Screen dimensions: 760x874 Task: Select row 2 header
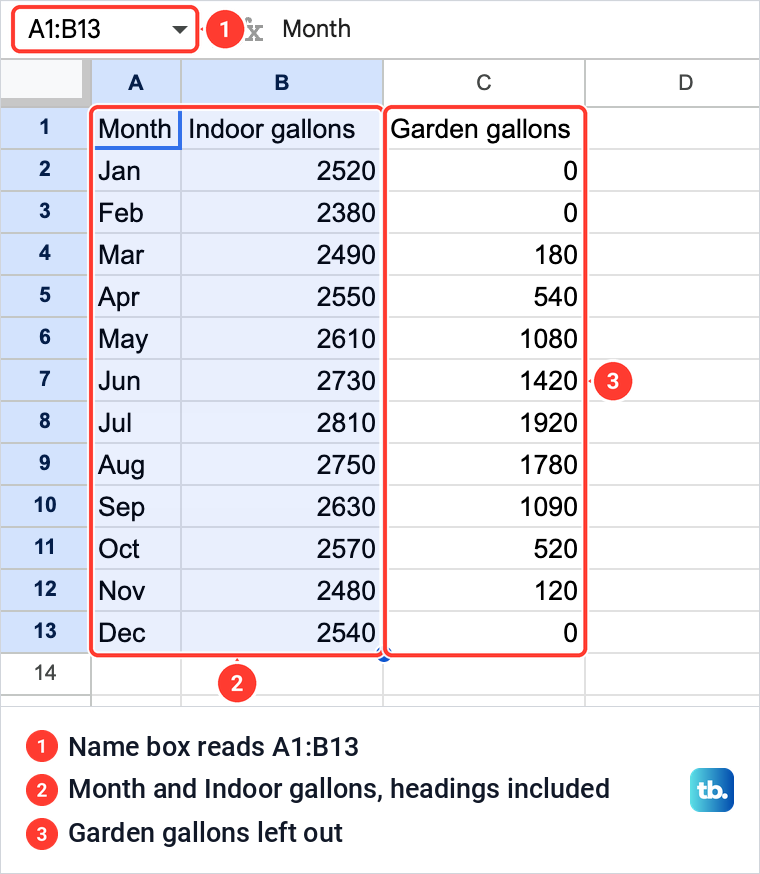pos(45,169)
